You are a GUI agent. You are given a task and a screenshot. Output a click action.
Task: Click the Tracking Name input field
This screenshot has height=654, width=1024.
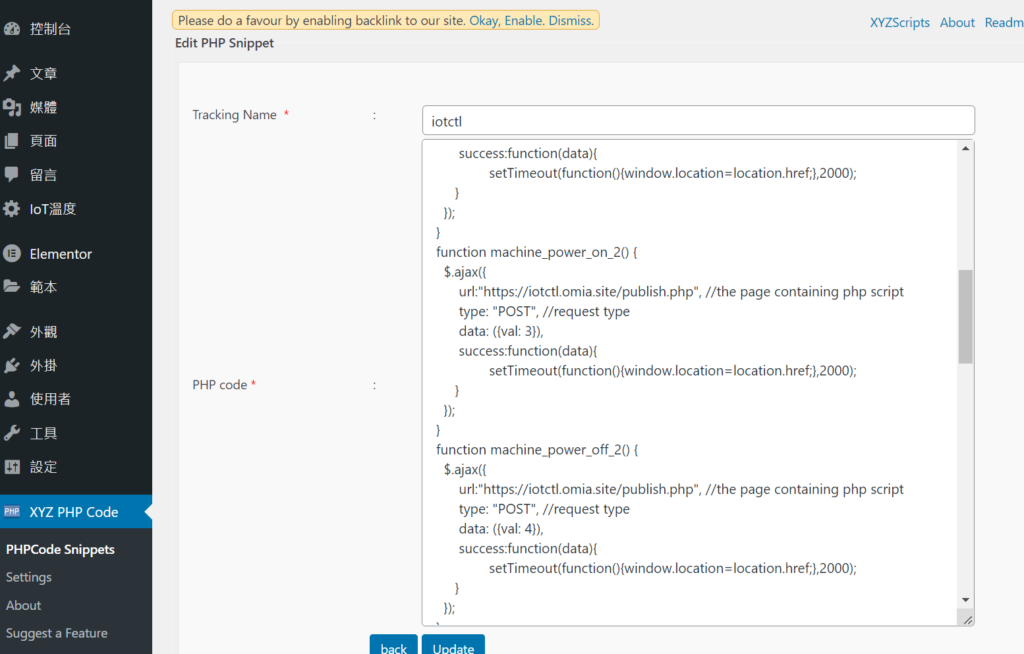[697, 121]
